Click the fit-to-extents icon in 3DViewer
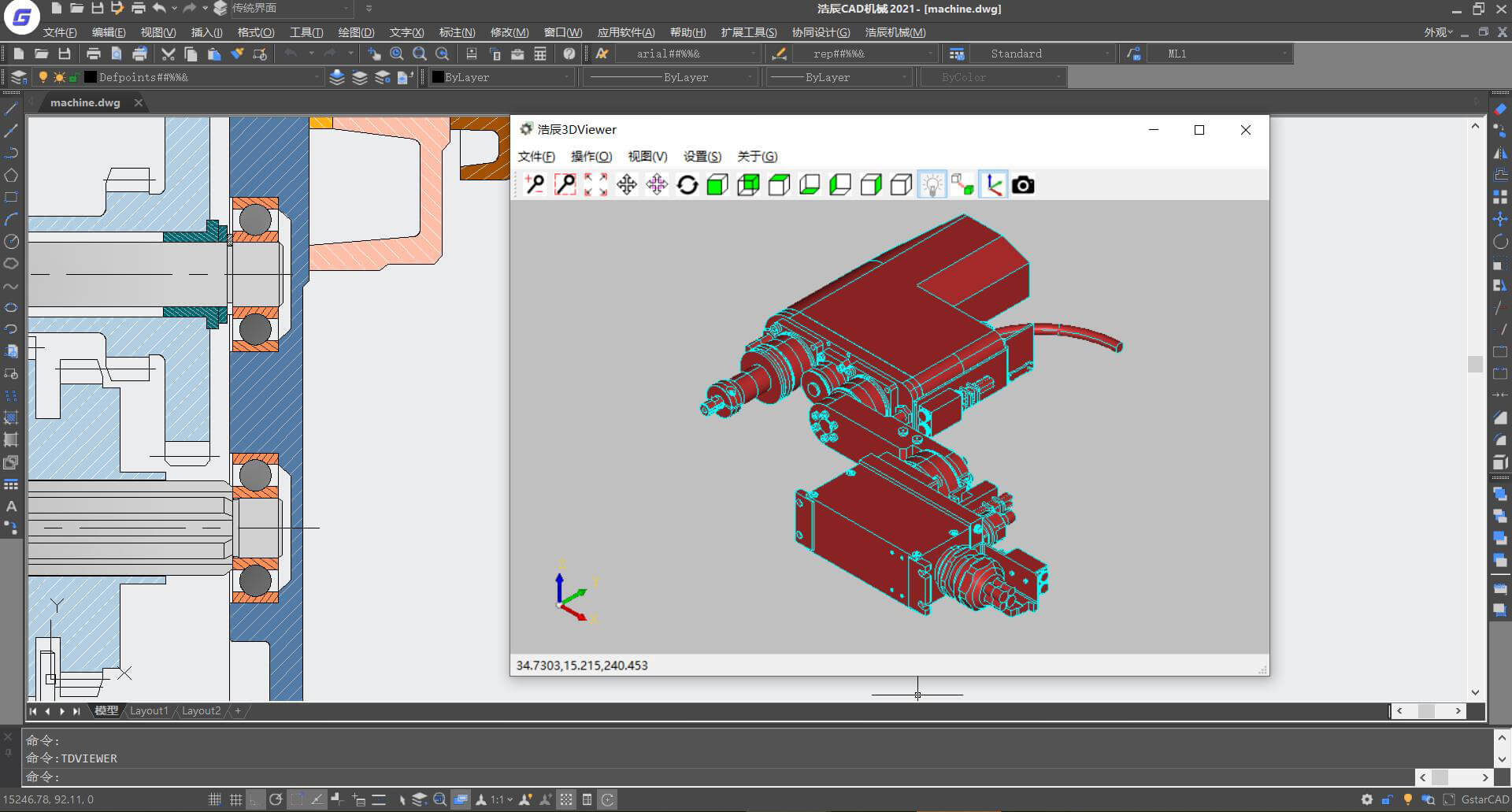Screen dimensions: 1512x812 tap(595, 185)
